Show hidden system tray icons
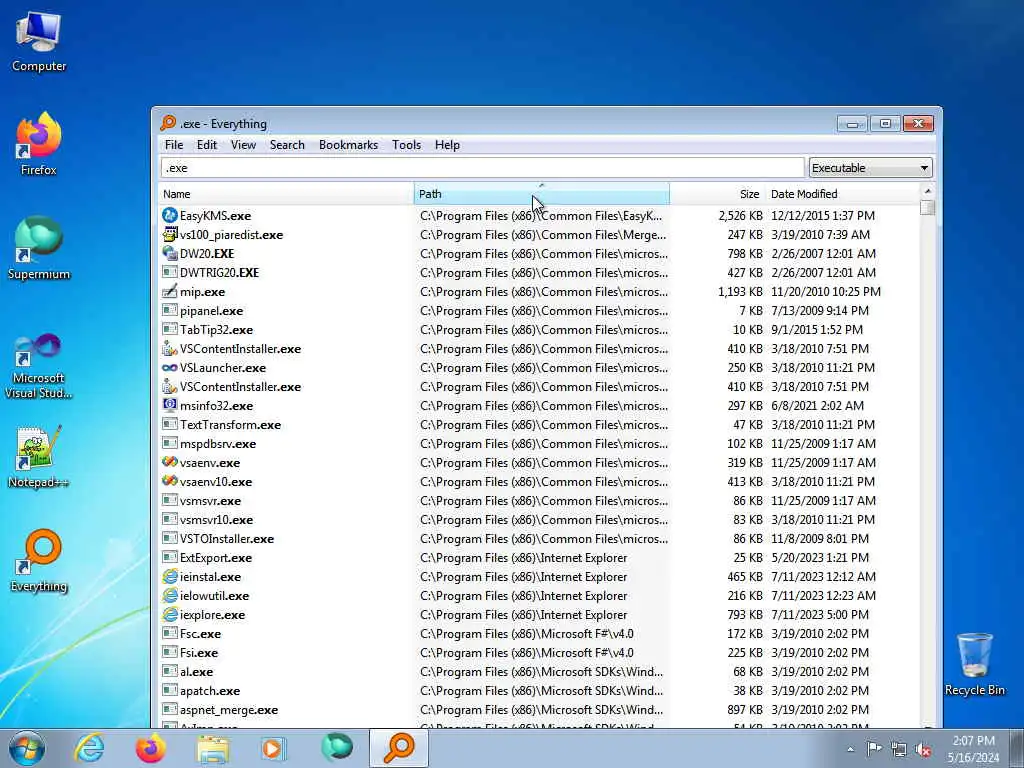This screenshot has width=1024, height=768. coord(850,750)
